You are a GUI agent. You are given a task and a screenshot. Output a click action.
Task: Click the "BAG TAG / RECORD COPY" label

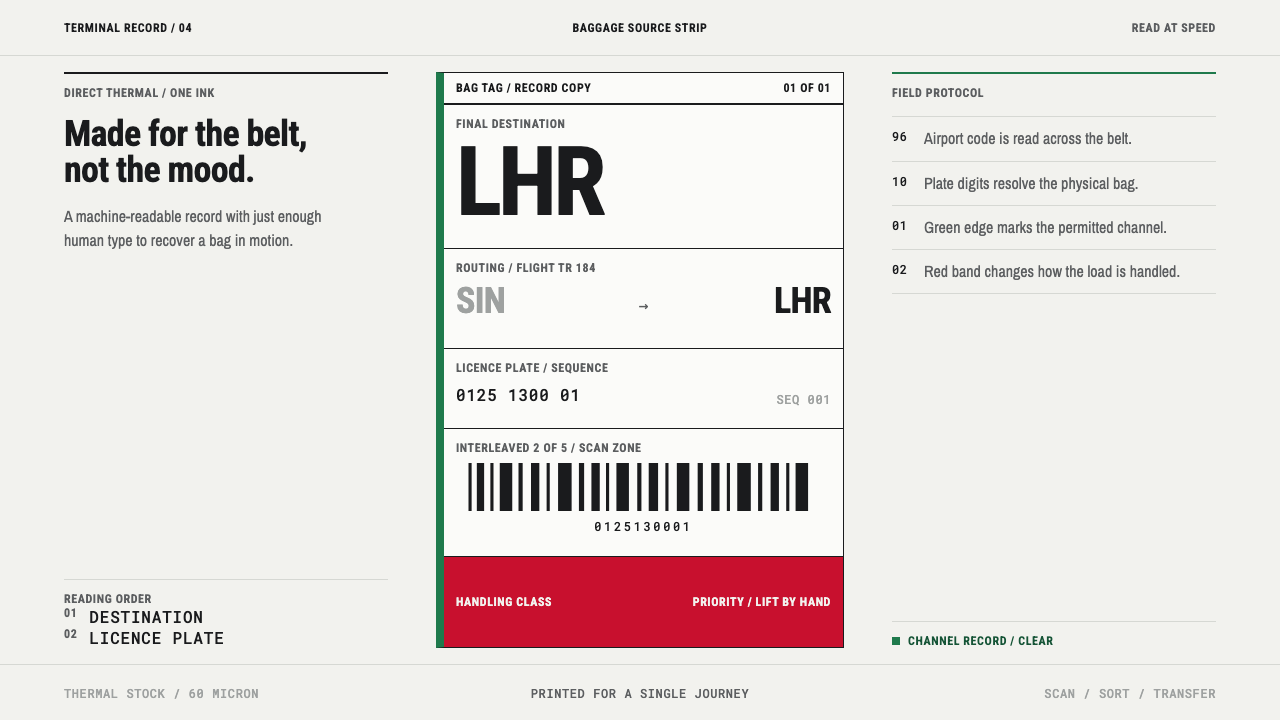(523, 88)
